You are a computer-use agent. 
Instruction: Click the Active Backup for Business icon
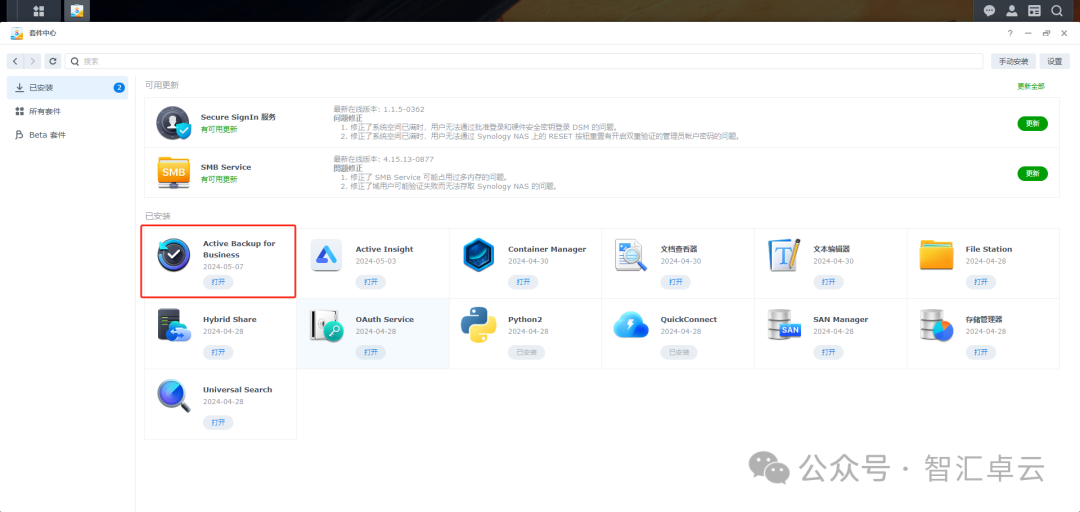[174, 256]
